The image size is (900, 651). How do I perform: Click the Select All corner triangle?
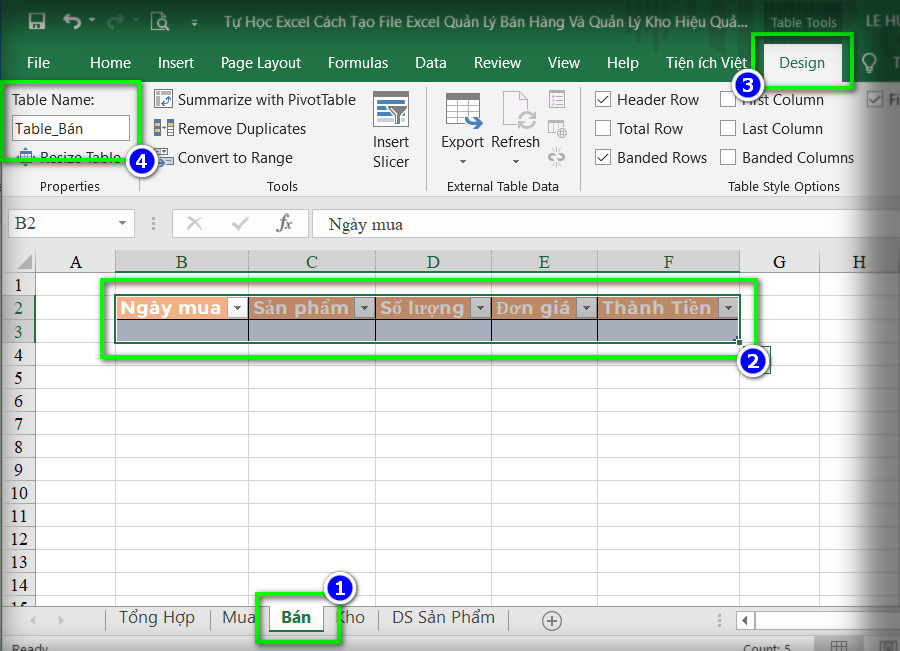click(24, 262)
